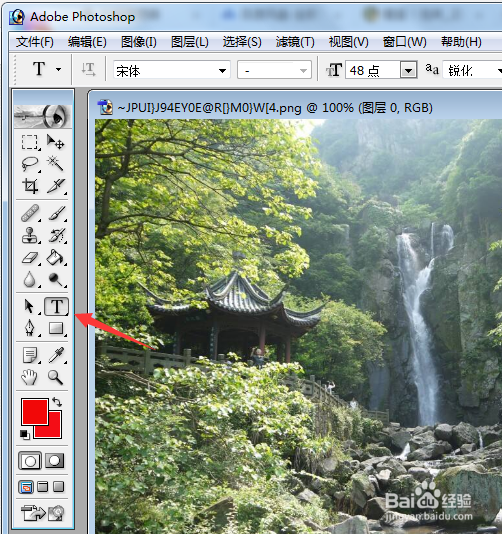Viewport: 502px width, 534px height.
Task: Select the Paint Bucket tool
Action: [56, 258]
